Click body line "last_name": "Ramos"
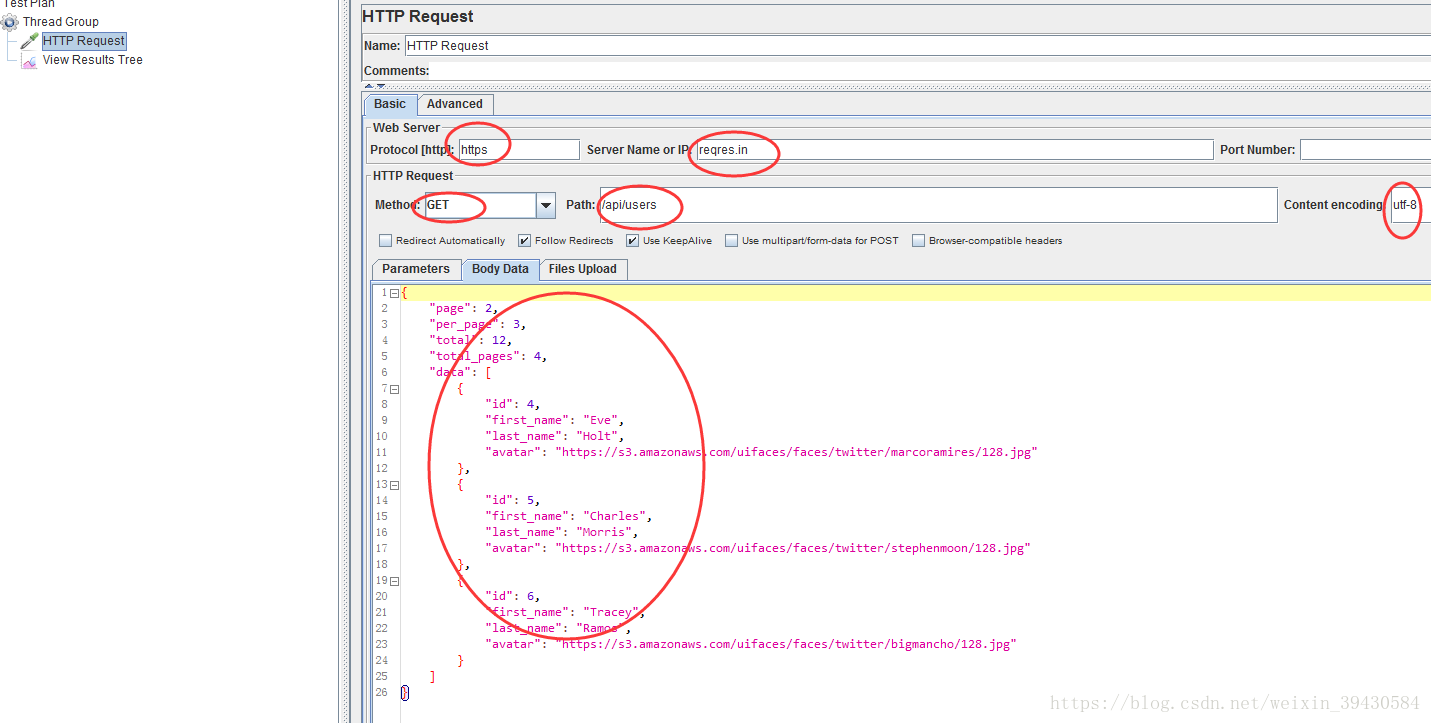This screenshot has width=1431, height=723. pyautogui.click(x=558, y=629)
